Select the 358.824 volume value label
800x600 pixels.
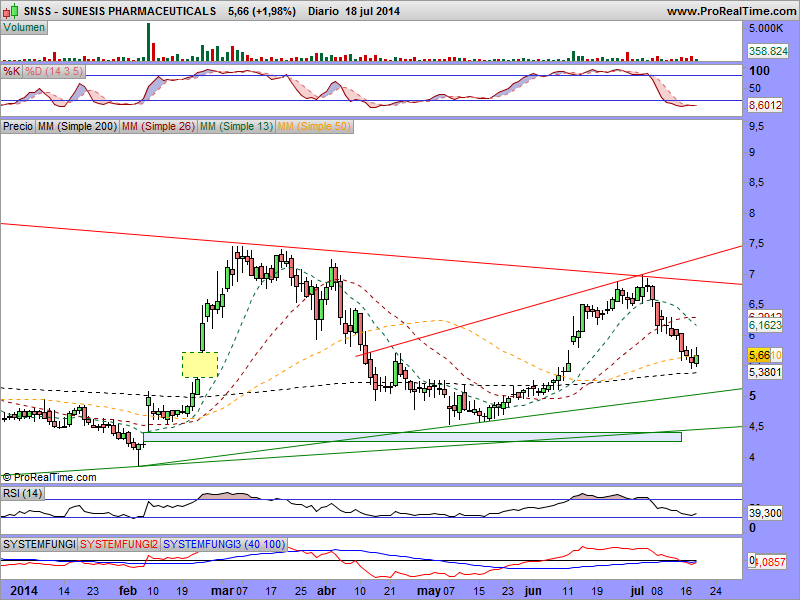point(768,51)
